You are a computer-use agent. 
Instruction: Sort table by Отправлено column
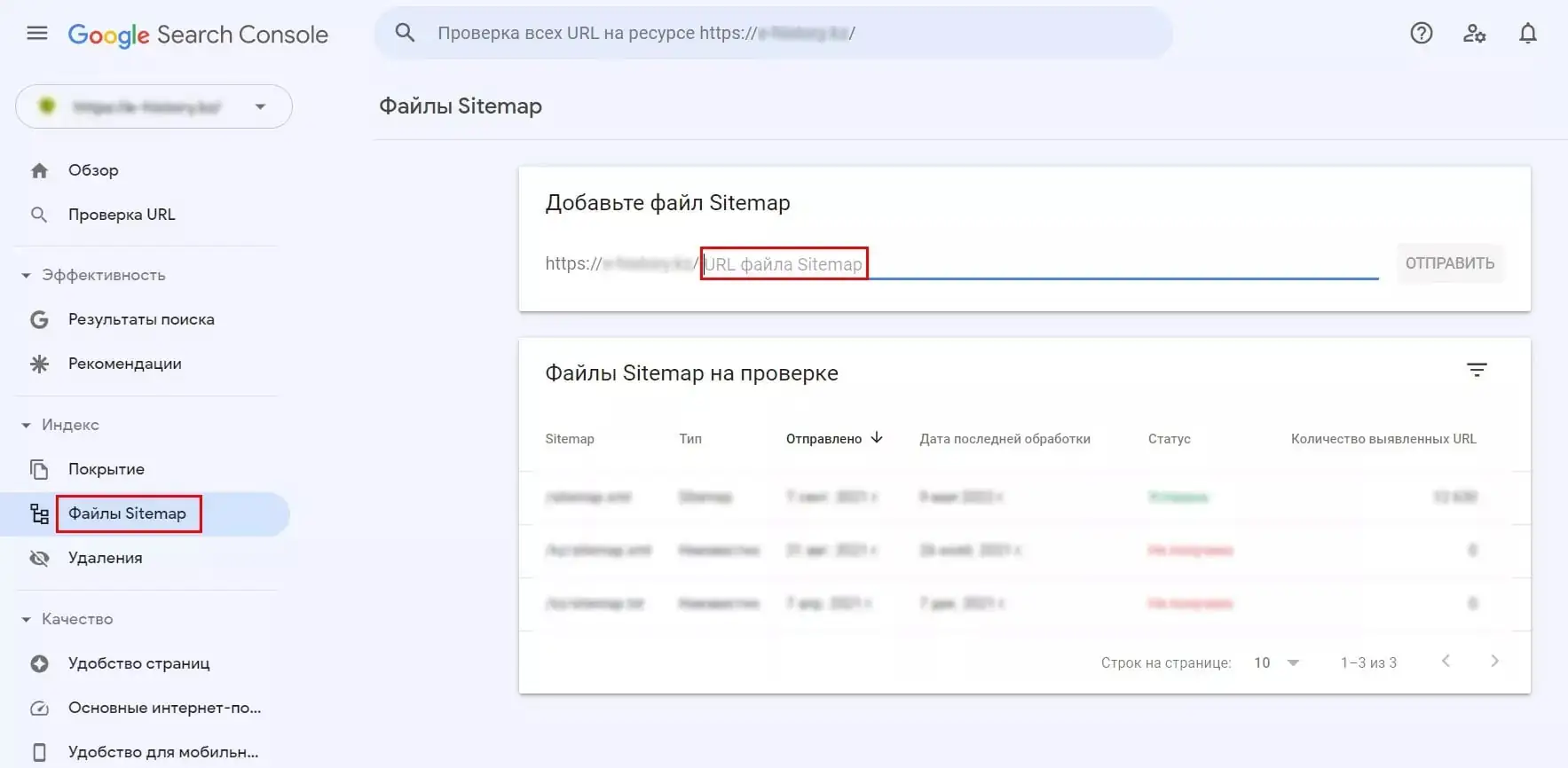click(823, 438)
